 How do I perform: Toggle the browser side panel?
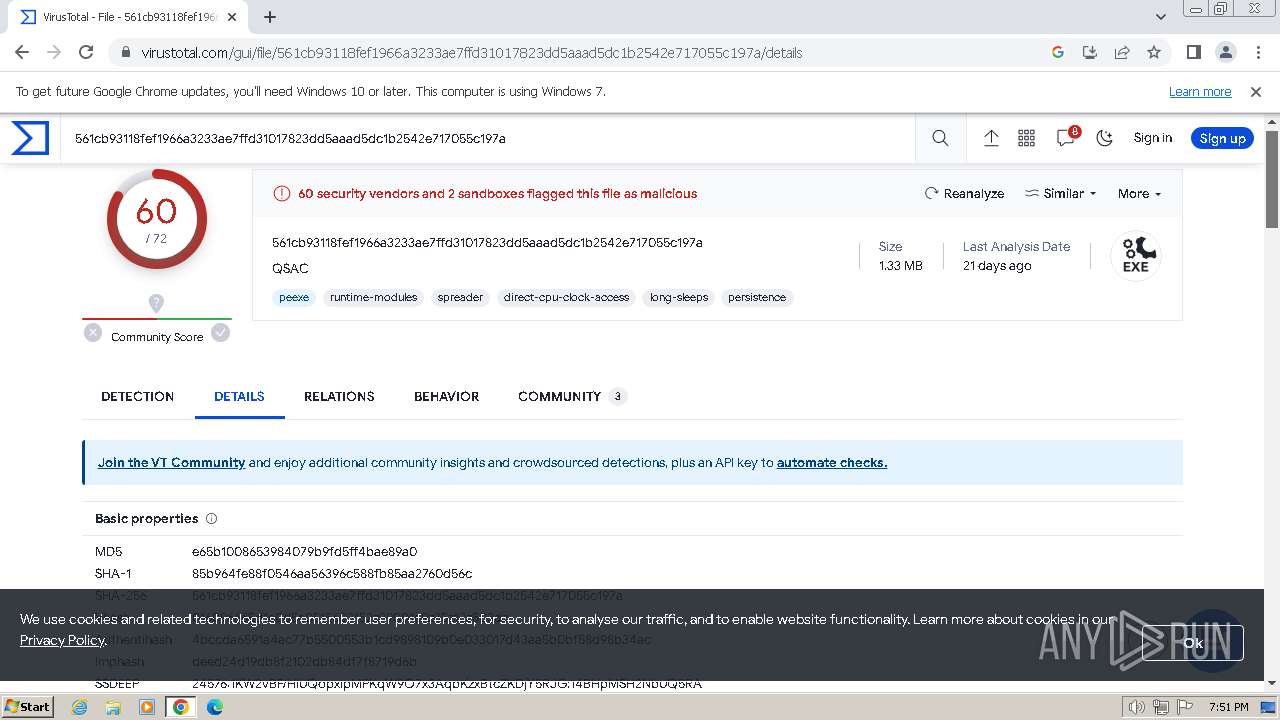point(1193,53)
